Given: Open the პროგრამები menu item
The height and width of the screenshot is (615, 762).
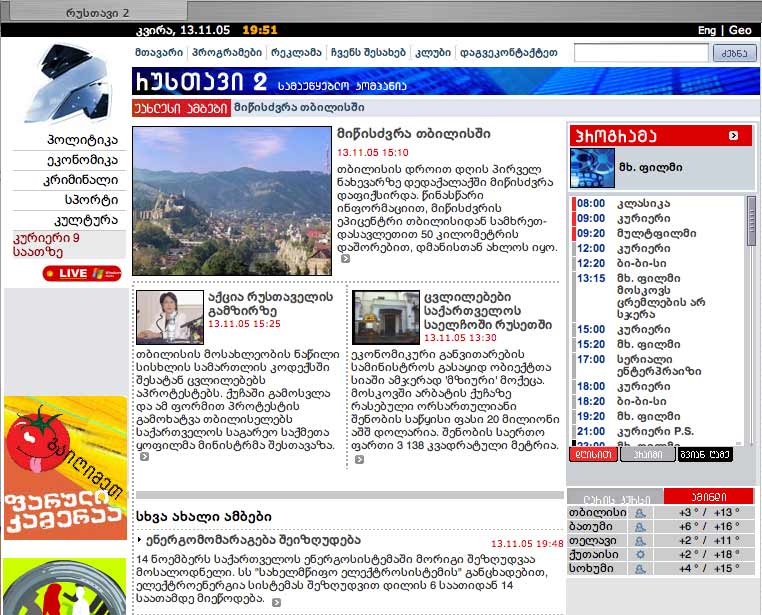Looking at the screenshot, I should click(x=227, y=52).
